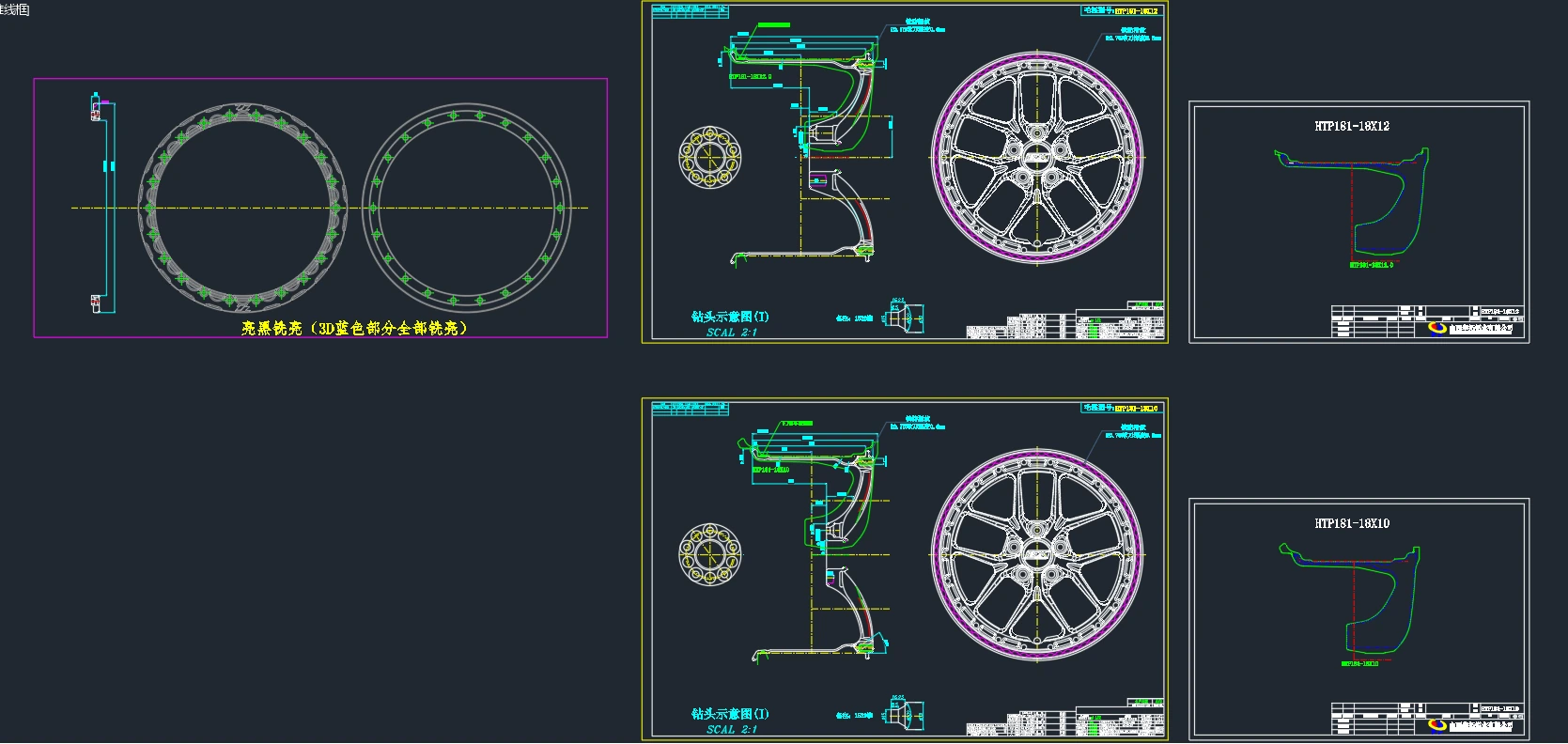Click the 毛坯图号 box of lower drawing

click(x=1123, y=409)
